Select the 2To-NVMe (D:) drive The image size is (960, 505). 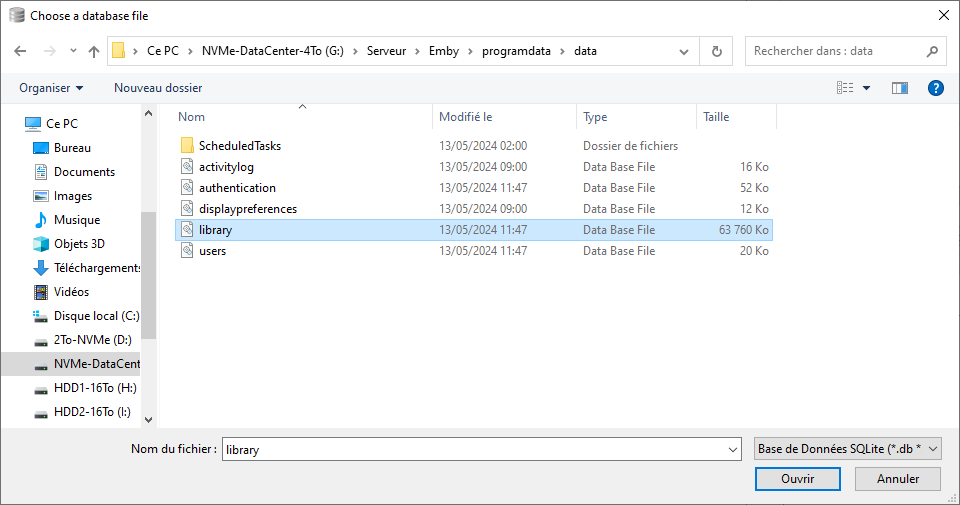point(92,340)
